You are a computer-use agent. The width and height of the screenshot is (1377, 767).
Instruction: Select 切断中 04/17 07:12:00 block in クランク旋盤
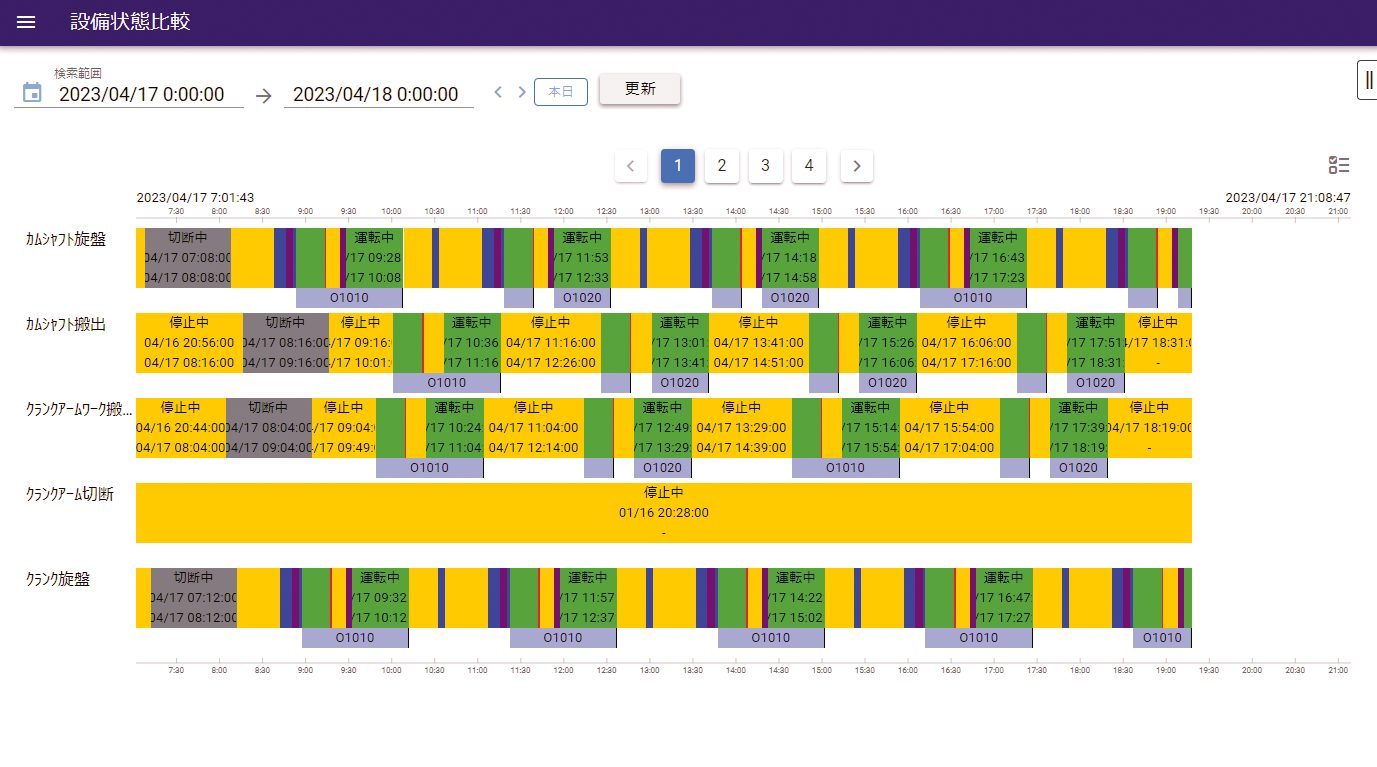click(x=194, y=598)
